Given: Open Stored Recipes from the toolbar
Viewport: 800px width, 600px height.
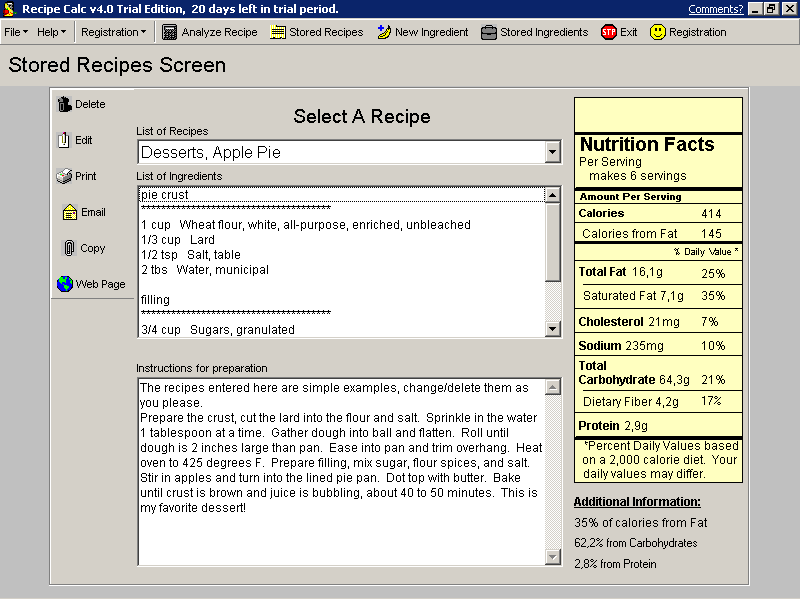Looking at the screenshot, I should (278, 32).
